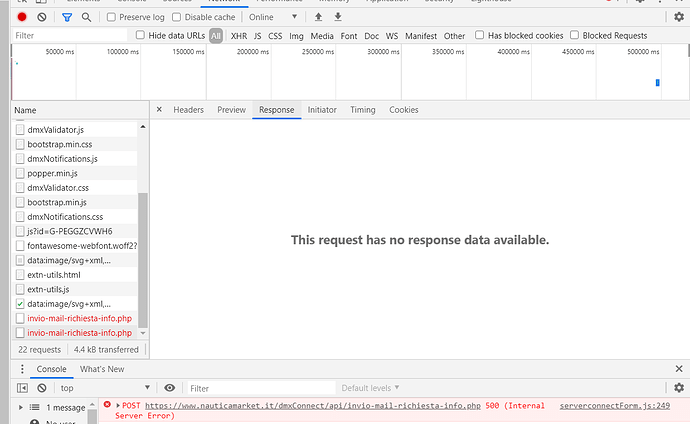The height and width of the screenshot is (424, 690).
Task: Filter by WS requests
Action: 392,36
